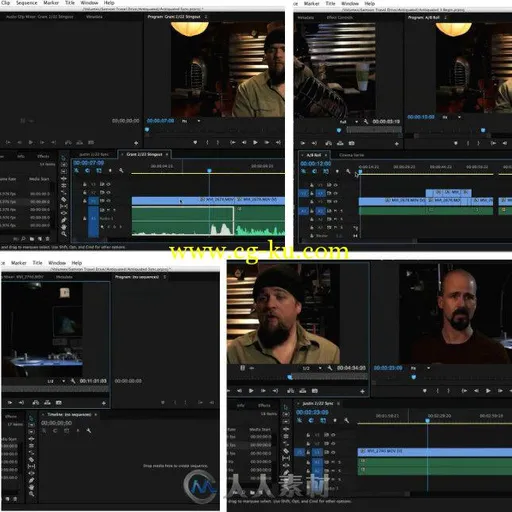The image size is (512, 512).
Task: Click Export Frame camera in no-sequences source monitor
Action: tap(59, 403)
